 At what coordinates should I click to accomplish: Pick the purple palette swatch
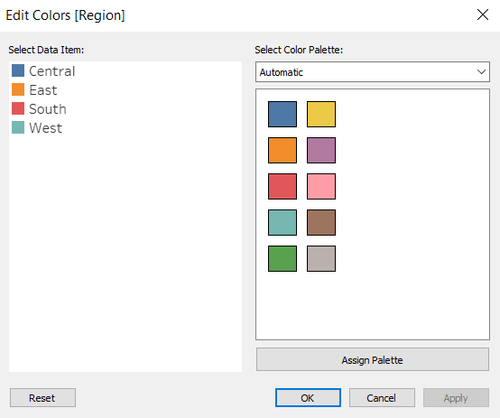[321, 150]
